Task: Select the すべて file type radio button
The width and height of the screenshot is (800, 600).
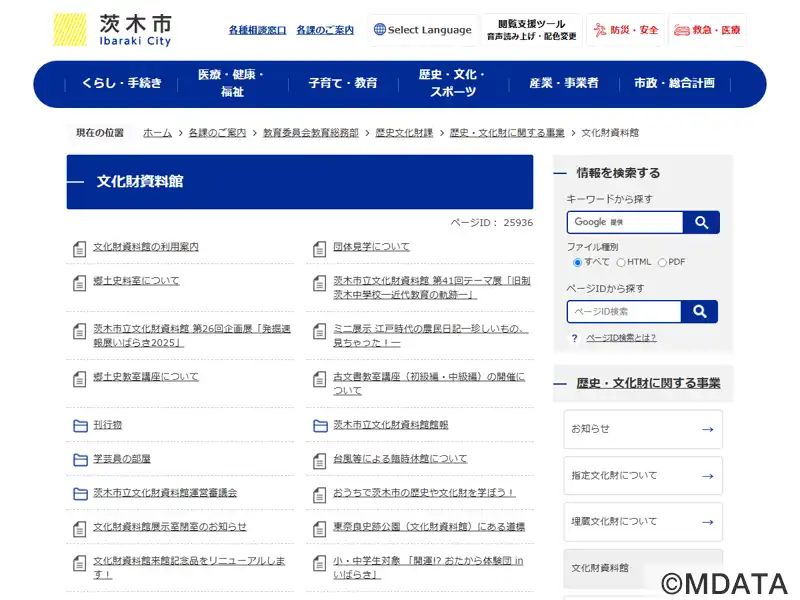Action: pyautogui.click(x=577, y=262)
